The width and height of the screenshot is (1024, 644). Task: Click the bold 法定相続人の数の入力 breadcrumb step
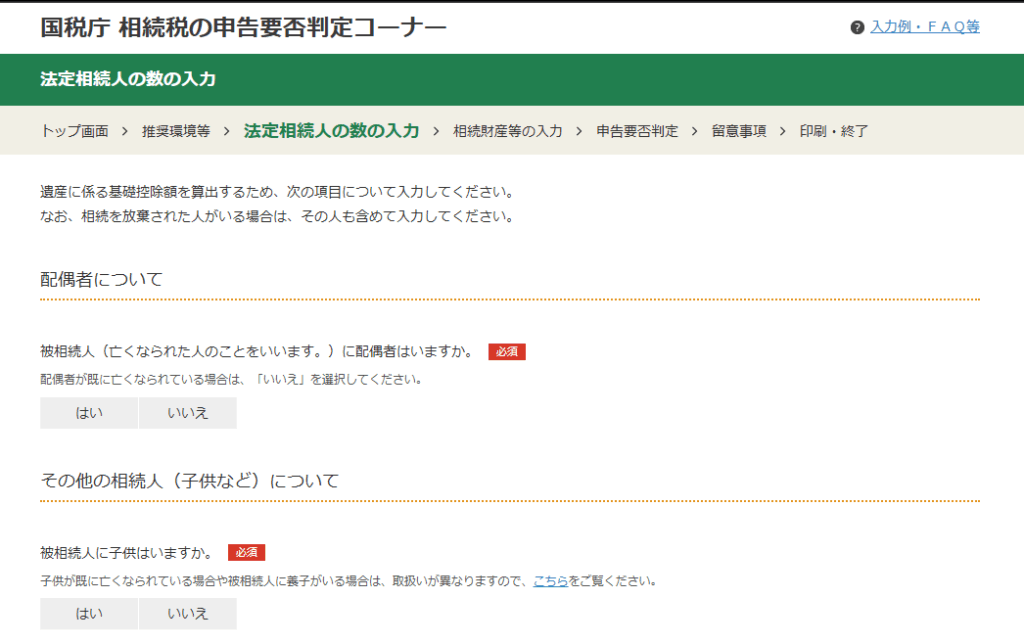[331, 131]
